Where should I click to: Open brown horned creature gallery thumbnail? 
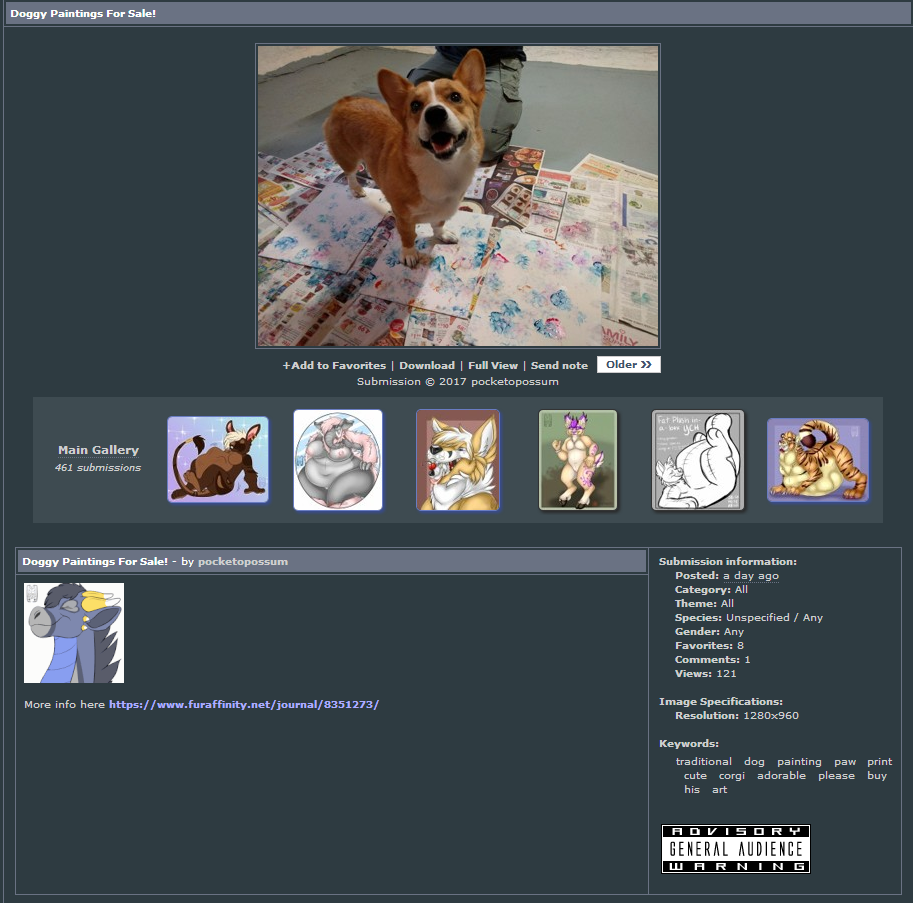pyautogui.click(x=218, y=459)
